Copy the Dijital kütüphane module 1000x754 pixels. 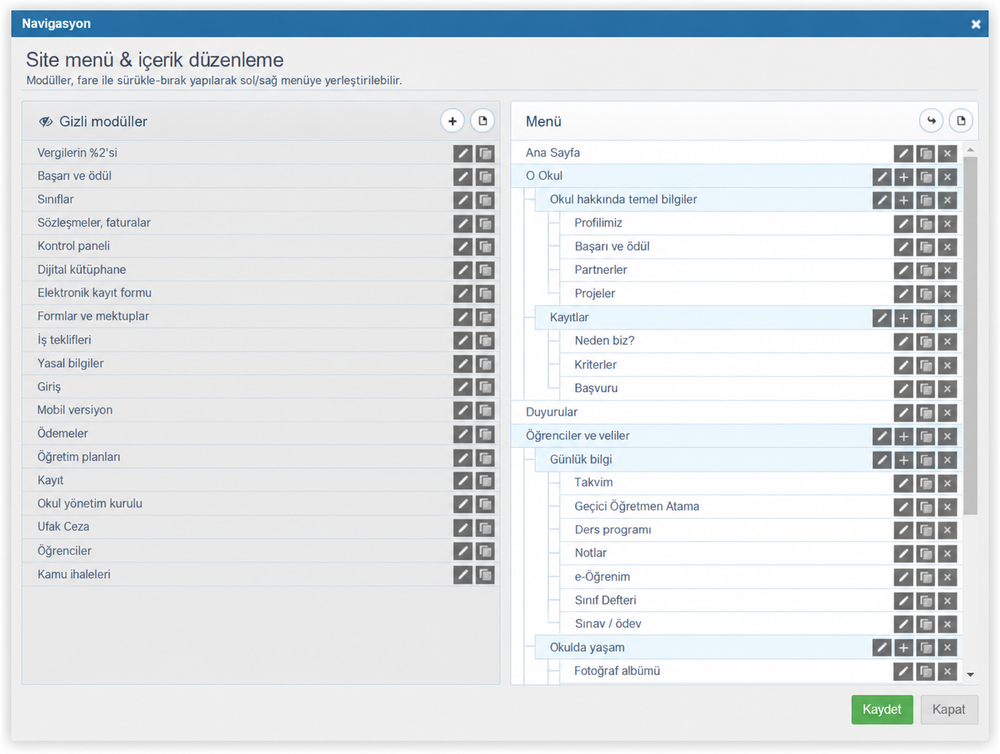tap(485, 270)
